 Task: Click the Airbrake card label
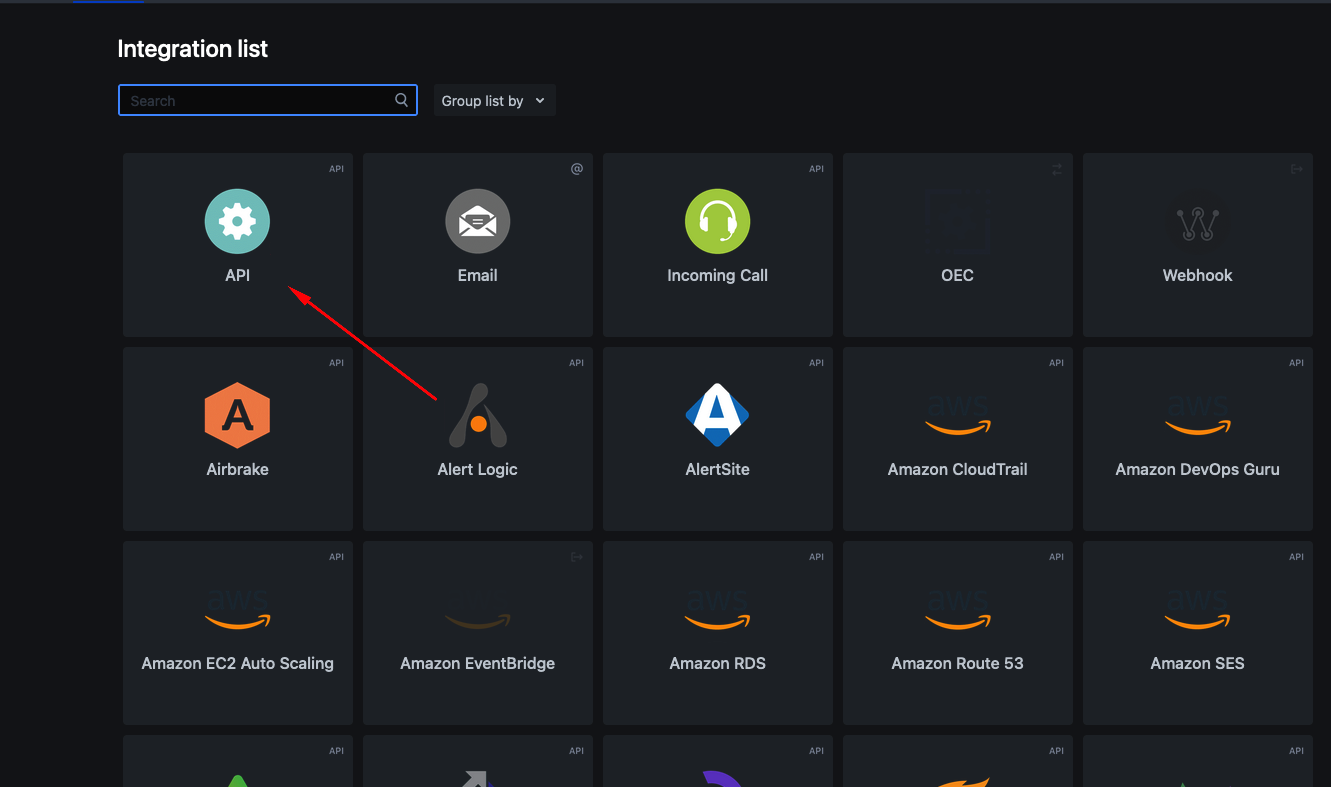click(x=237, y=469)
